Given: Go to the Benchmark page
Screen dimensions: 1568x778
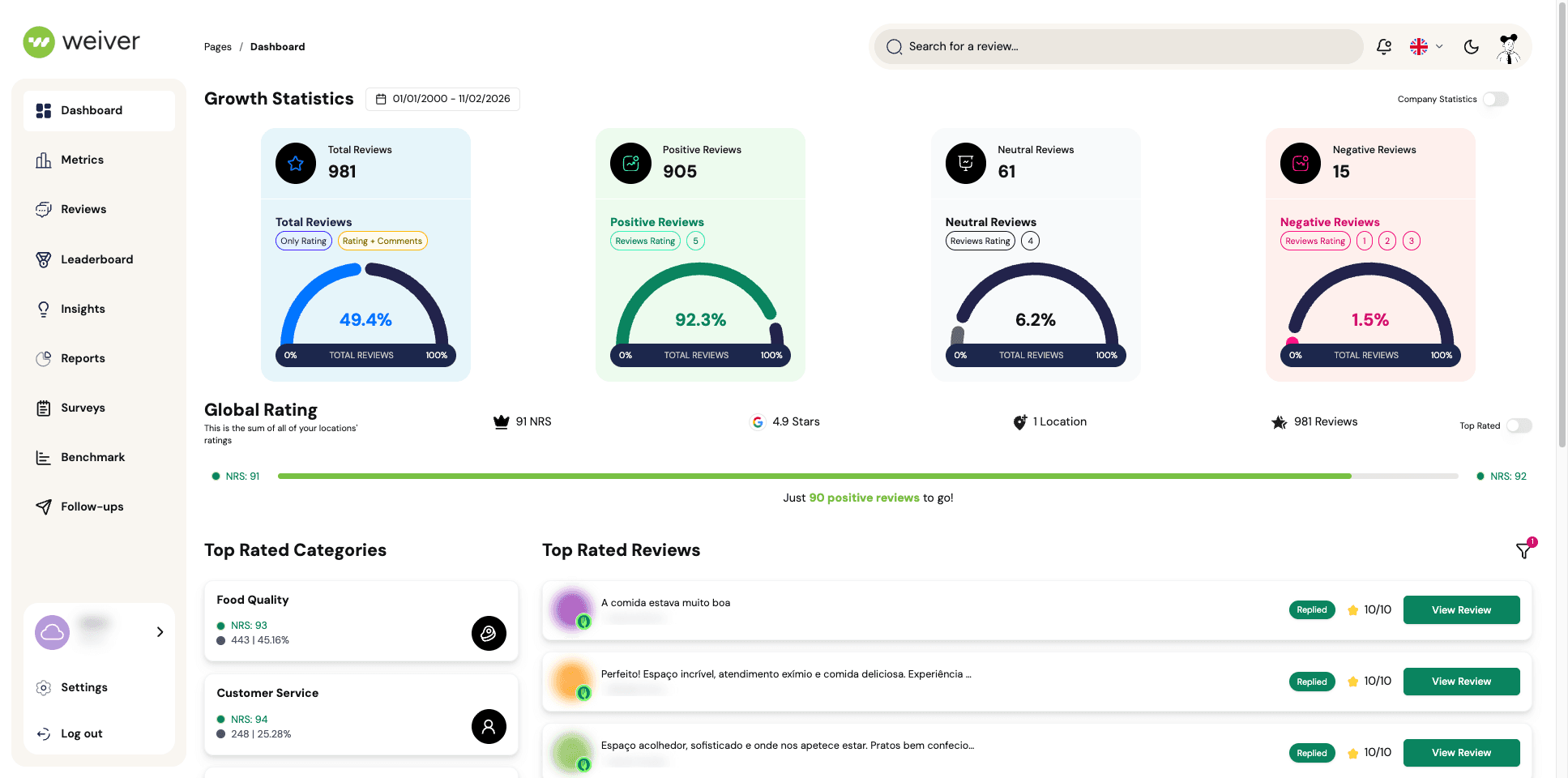Looking at the screenshot, I should pos(92,457).
